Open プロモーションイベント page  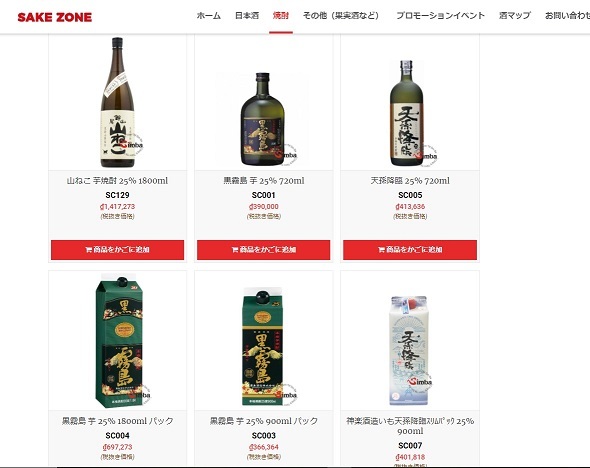coord(440,15)
